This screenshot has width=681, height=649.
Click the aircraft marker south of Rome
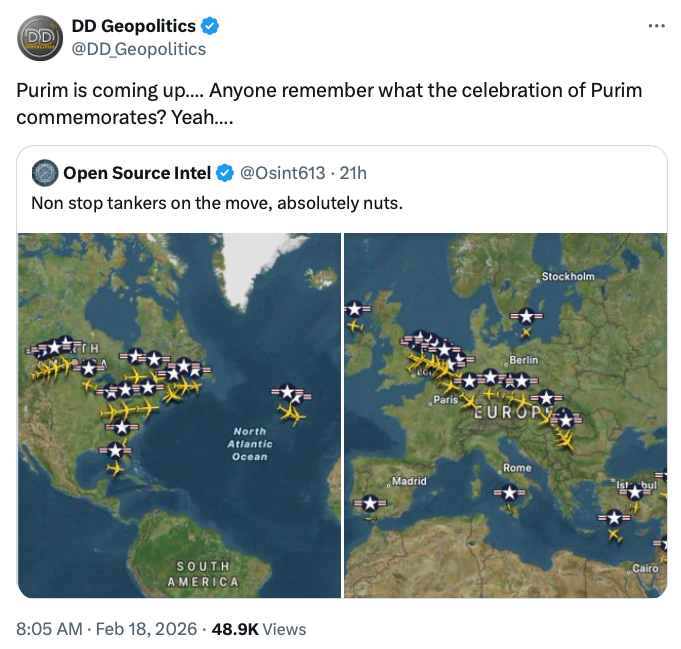511,495
